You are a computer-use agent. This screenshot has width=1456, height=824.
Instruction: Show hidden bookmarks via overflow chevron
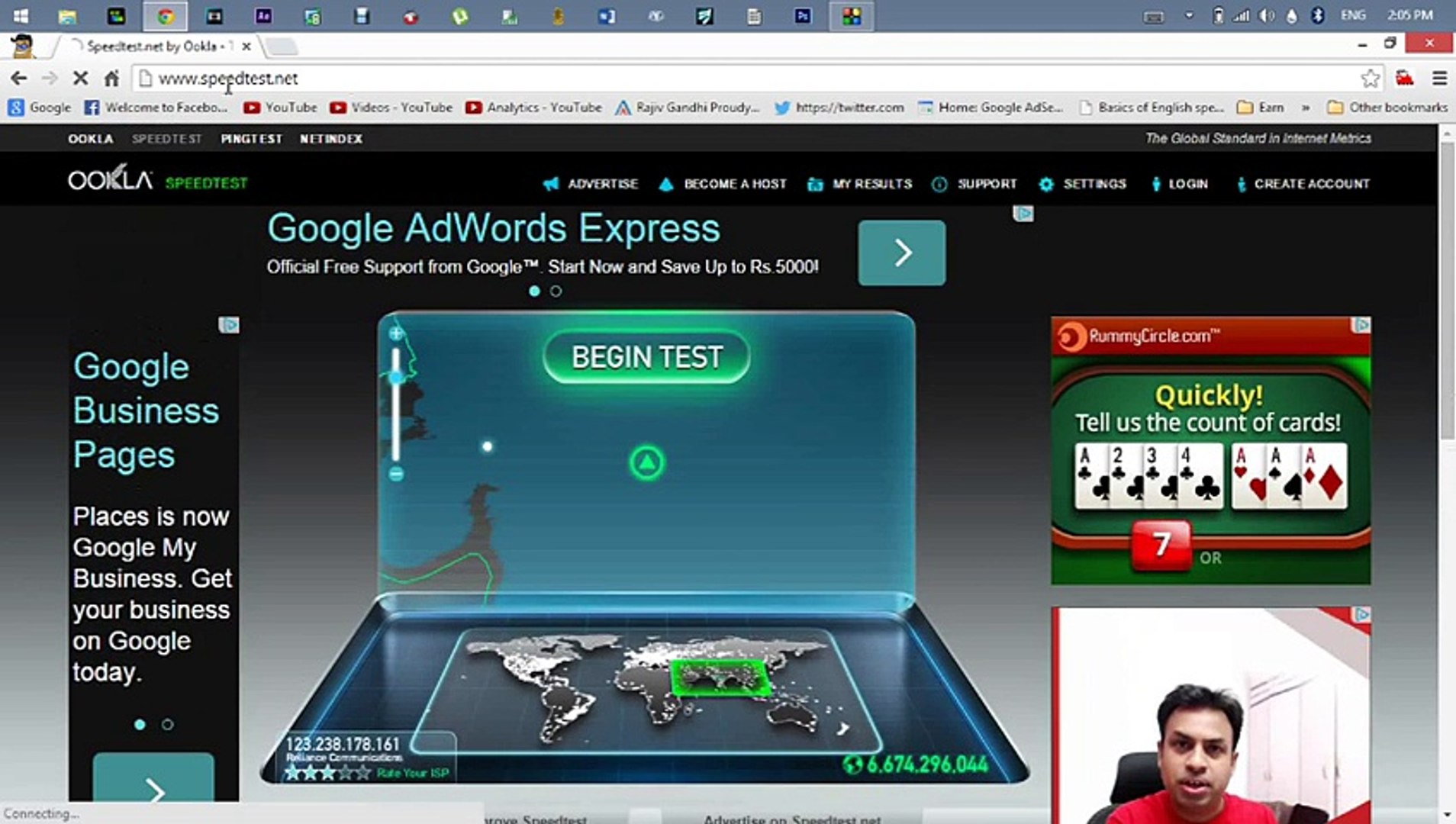1306,108
